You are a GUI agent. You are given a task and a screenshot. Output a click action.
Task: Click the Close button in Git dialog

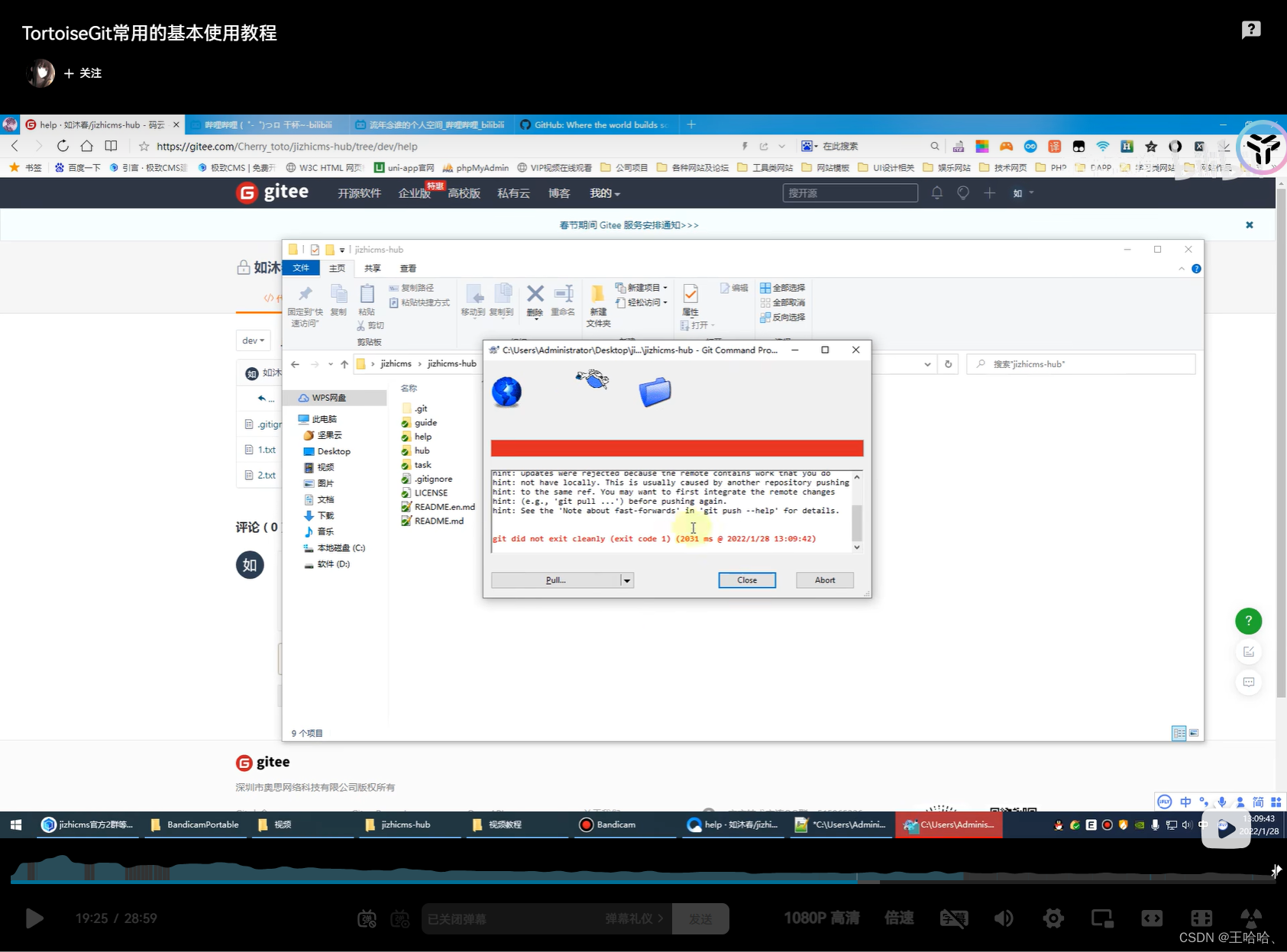[747, 580]
